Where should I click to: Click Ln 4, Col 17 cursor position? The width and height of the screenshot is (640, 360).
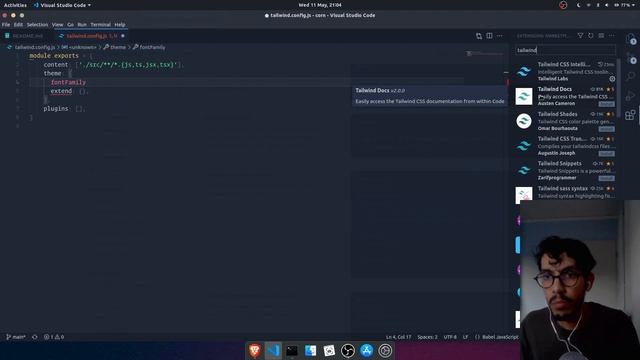(398, 337)
